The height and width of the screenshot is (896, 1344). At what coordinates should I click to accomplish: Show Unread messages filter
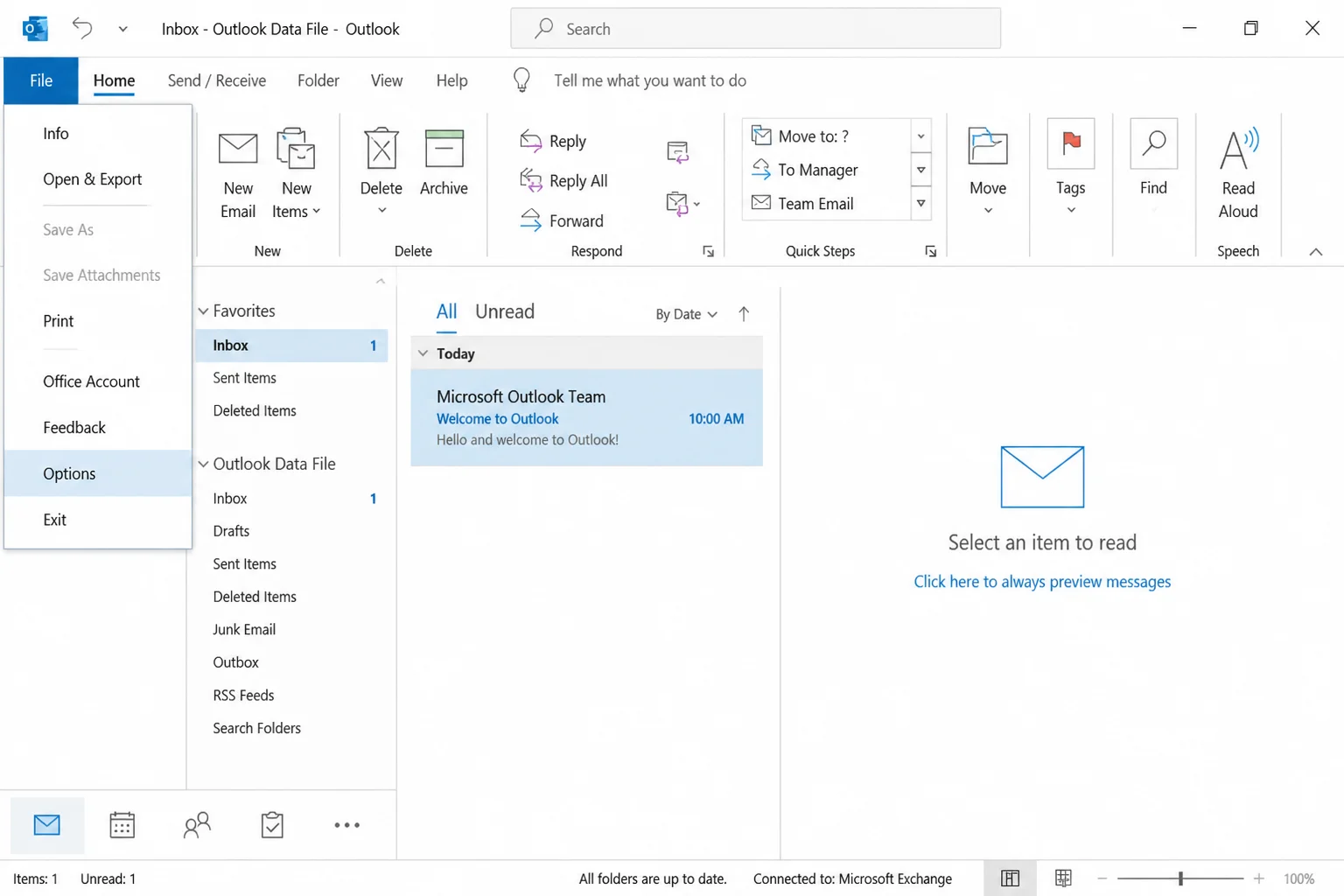coord(505,311)
